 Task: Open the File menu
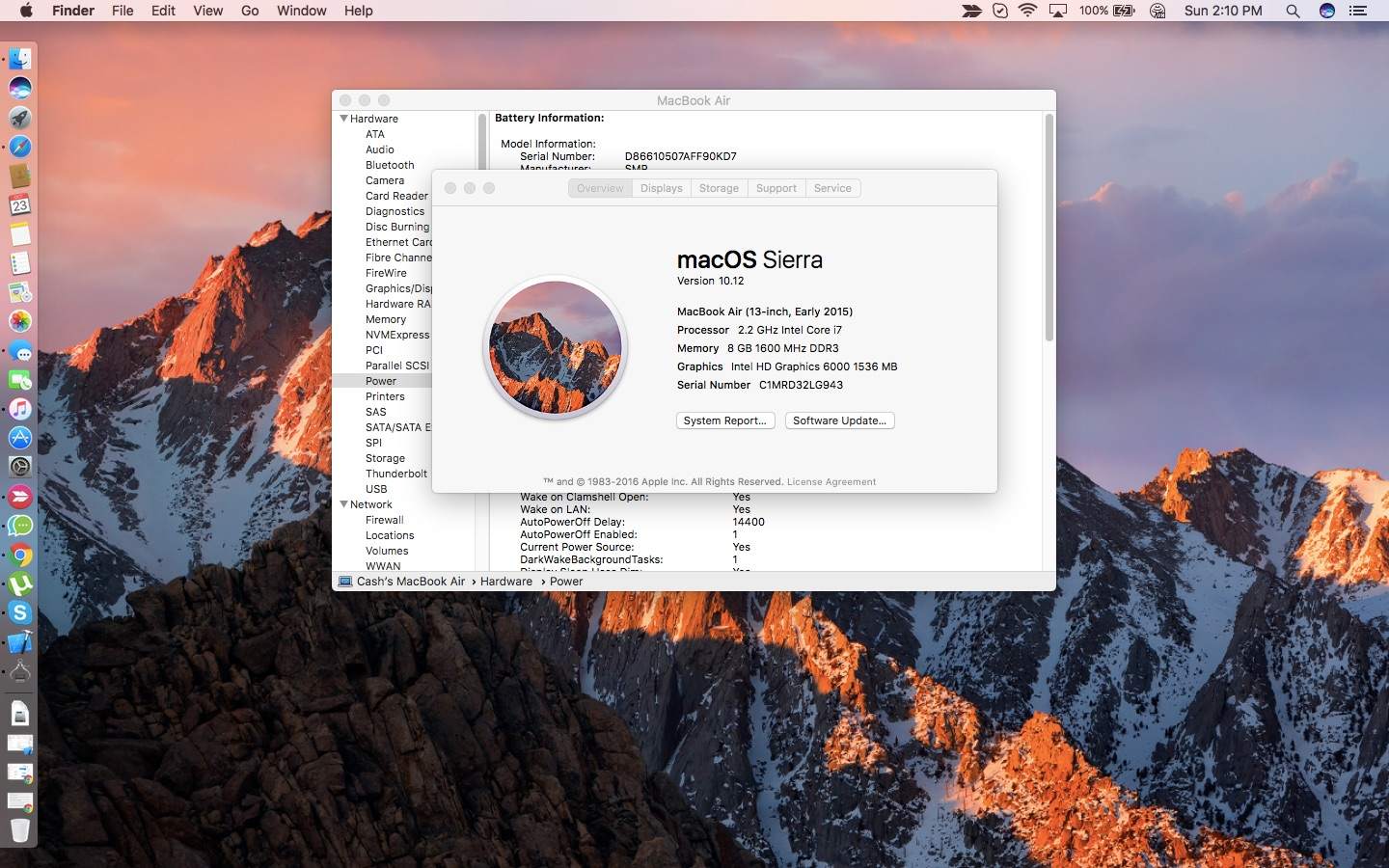click(123, 11)
